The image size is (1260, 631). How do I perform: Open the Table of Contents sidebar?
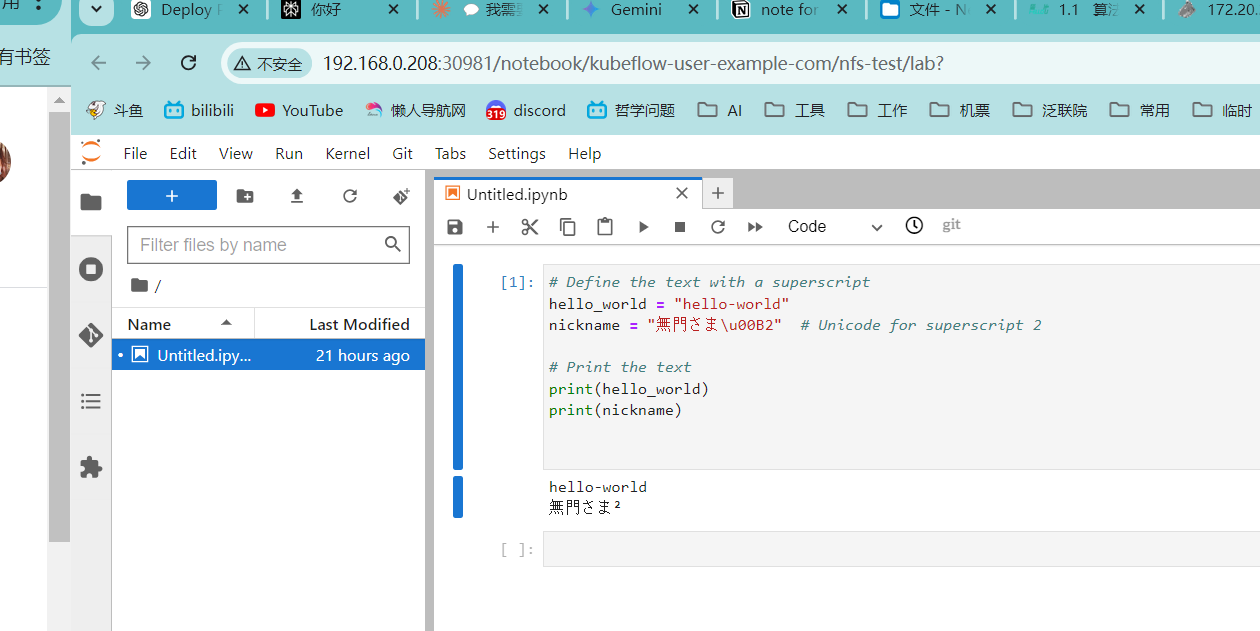point(91,401)
